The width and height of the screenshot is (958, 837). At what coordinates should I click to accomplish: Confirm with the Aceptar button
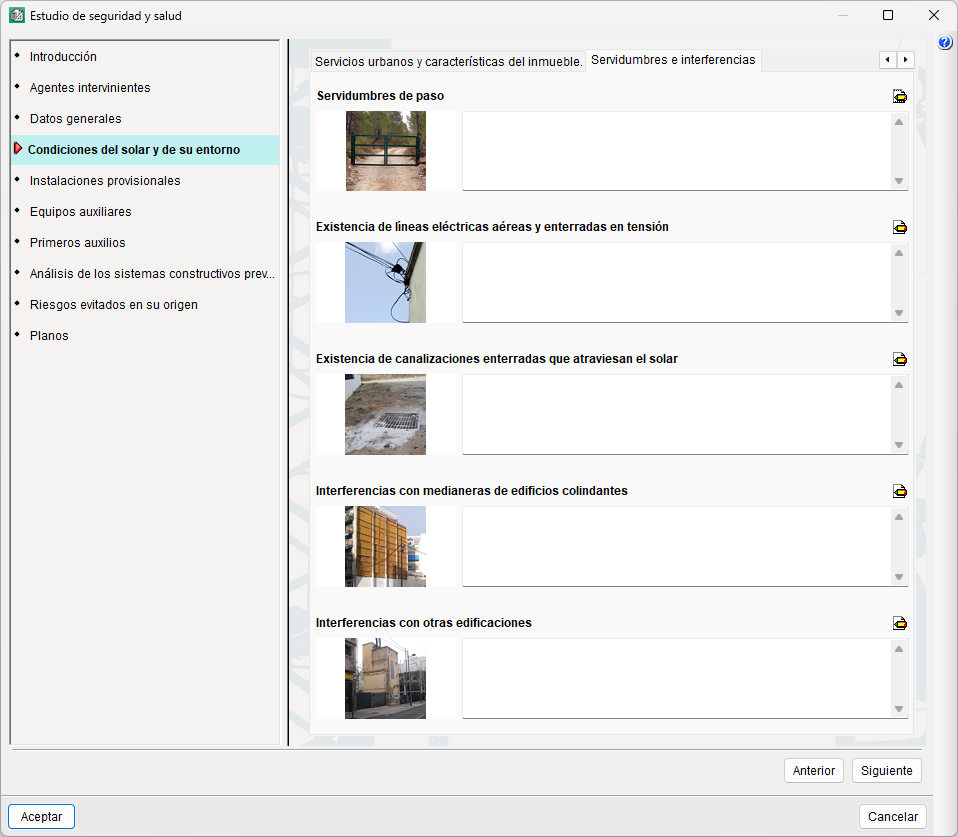click(42, 817)
